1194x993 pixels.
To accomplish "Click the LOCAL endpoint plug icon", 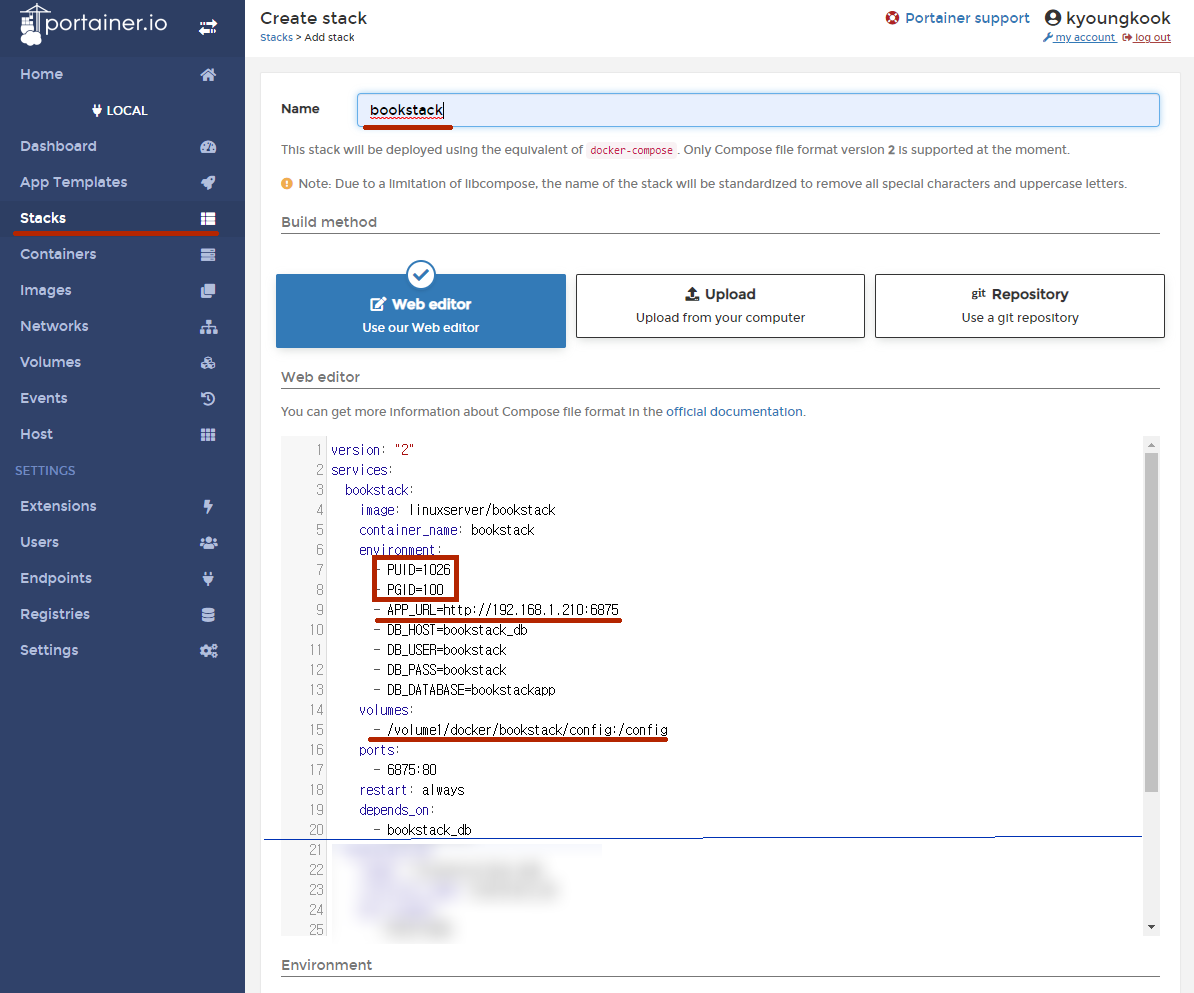I will point(97,110).
